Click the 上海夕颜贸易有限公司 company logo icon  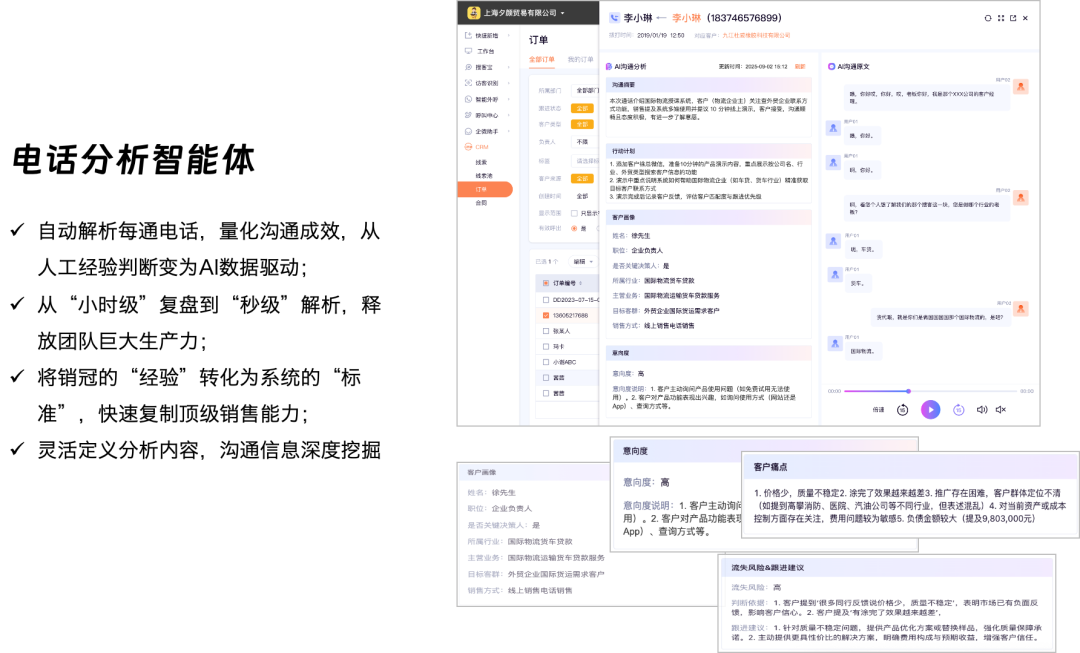[473, 12]
